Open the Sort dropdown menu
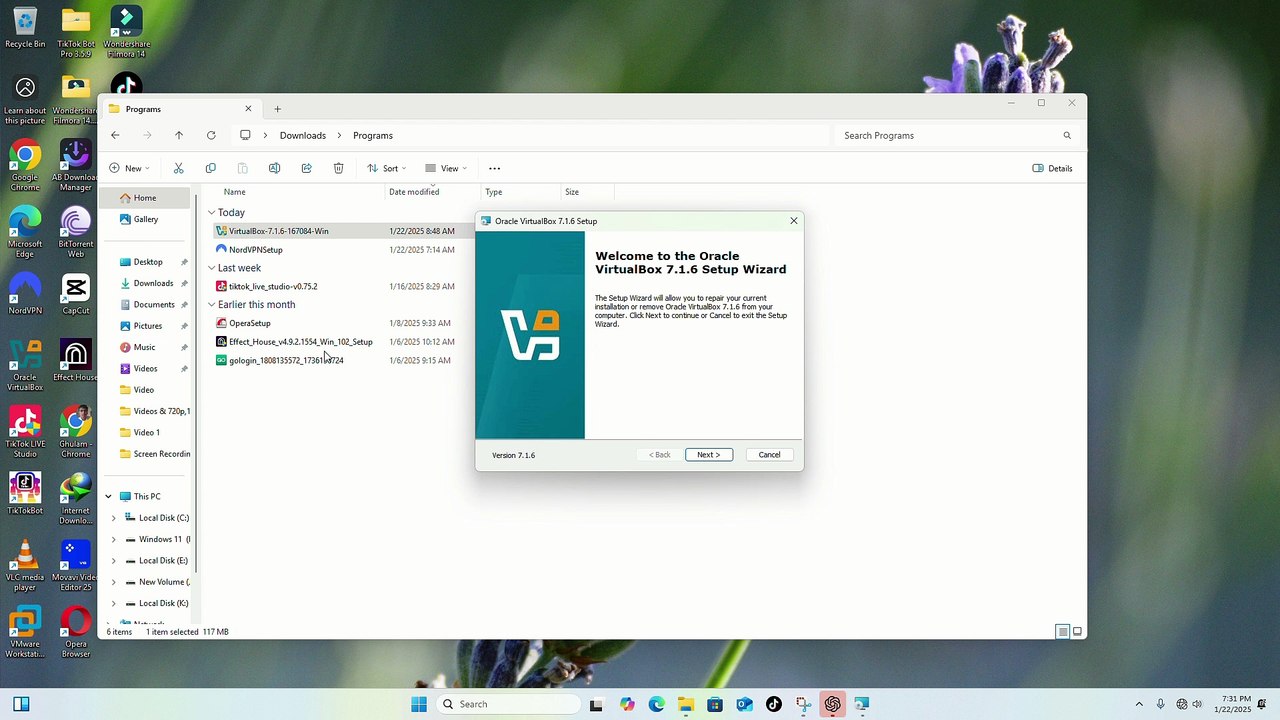 click(387, 168)
